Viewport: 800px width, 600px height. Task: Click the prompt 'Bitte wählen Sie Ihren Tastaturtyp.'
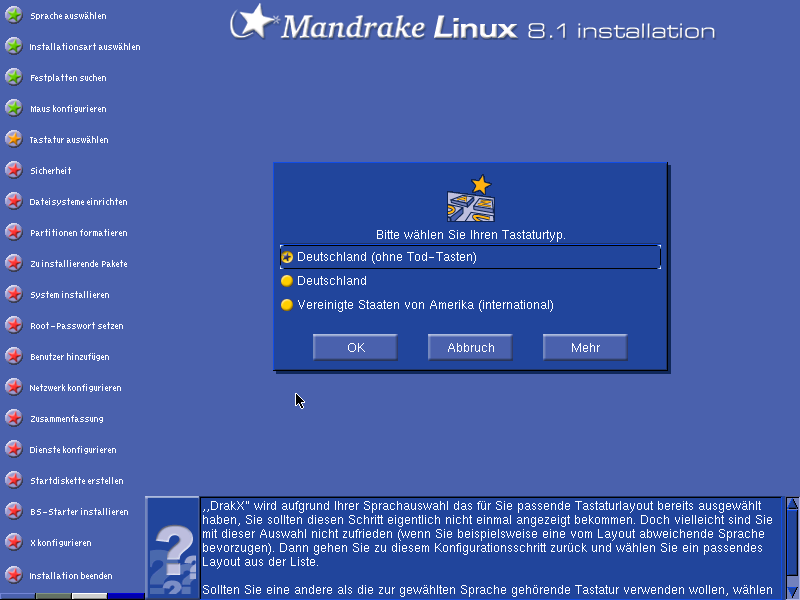pyautogui.click(x=471, y=235)
